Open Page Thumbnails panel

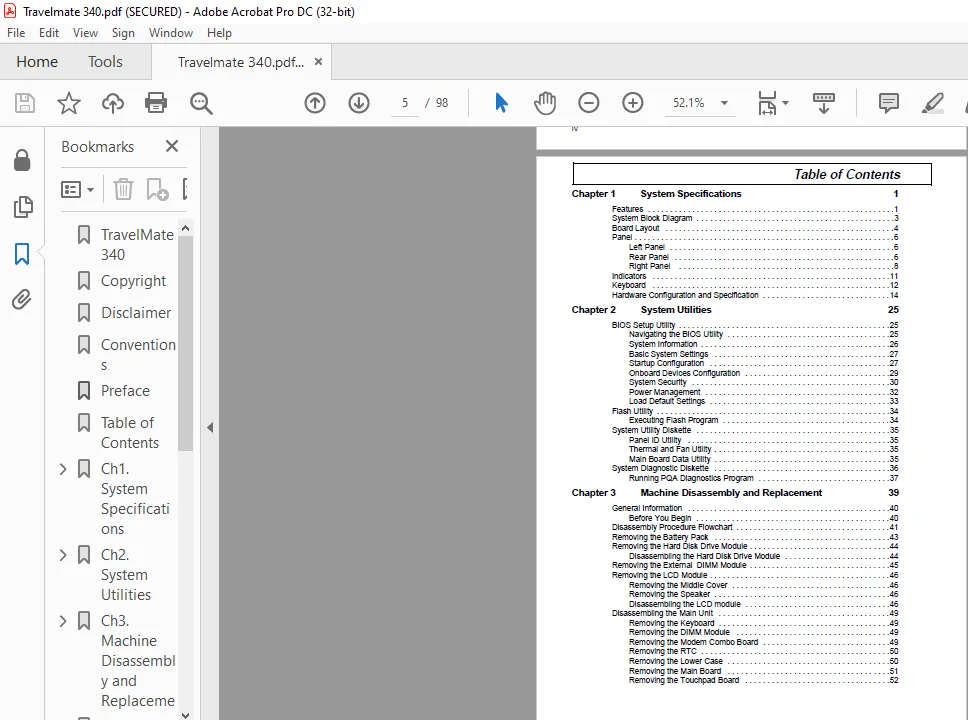pos(22,207)
